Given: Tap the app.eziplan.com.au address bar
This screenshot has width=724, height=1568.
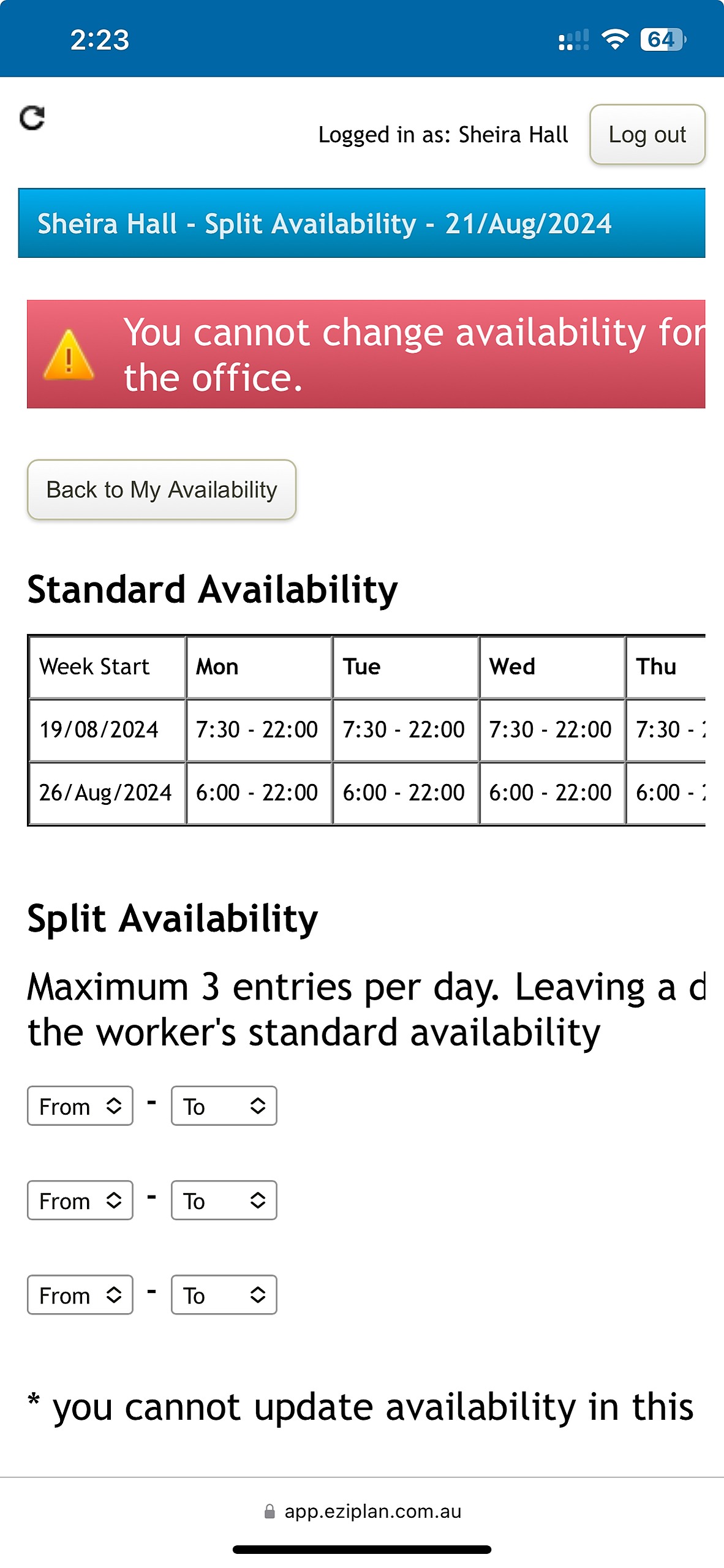Looking at the screenshot, I should point(372,1512).
